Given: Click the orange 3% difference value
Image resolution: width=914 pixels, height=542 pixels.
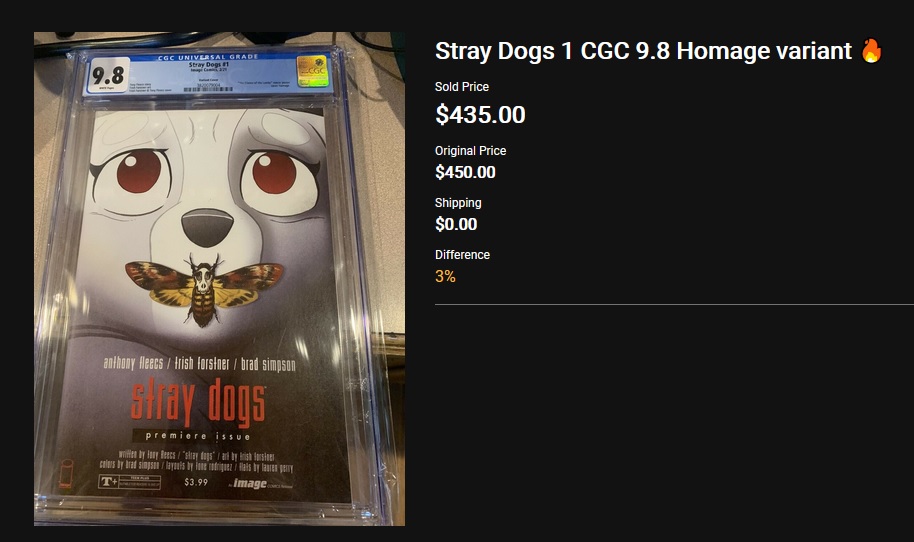Looking at the screenshot, I should pyautogui.click(x=445, y=276).
